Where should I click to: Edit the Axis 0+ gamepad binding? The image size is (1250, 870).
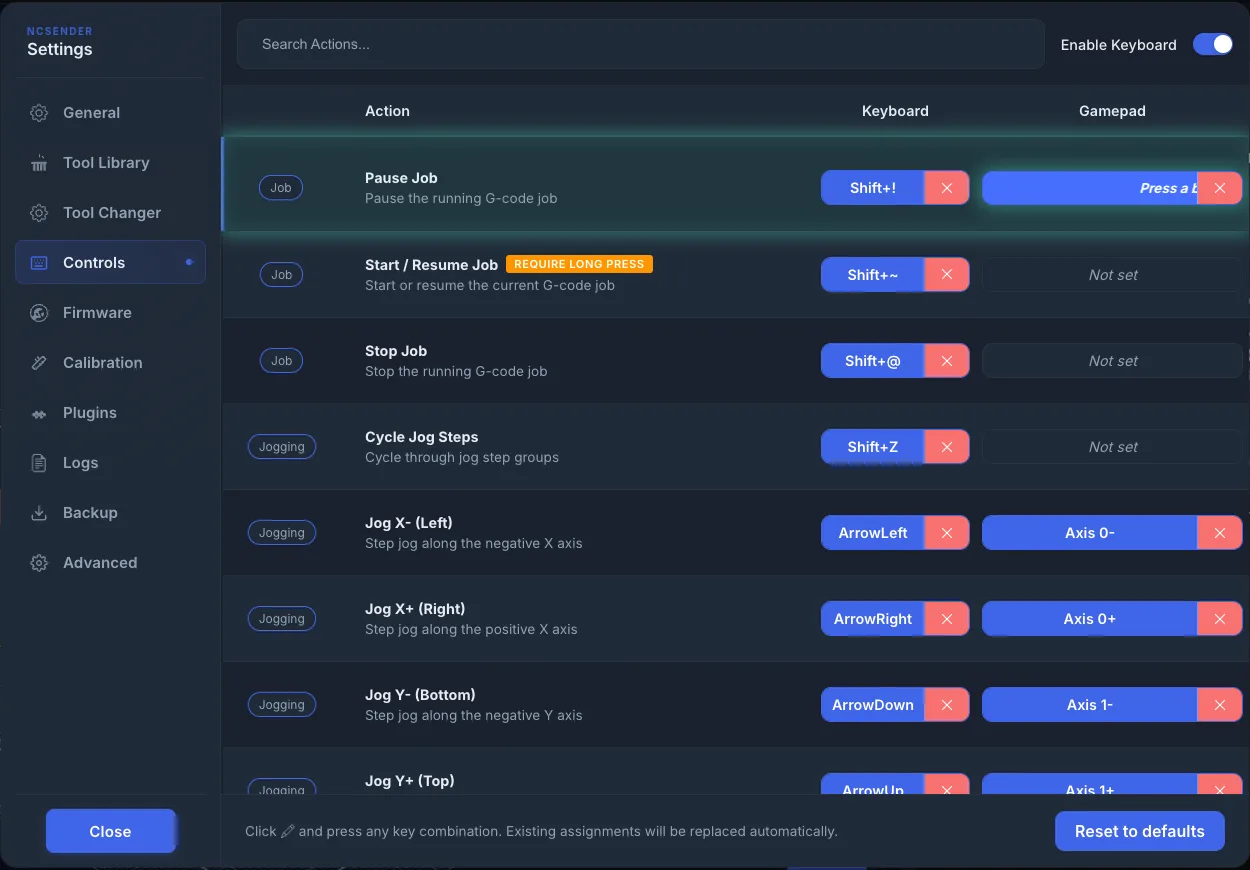[x=1090, y=619]
